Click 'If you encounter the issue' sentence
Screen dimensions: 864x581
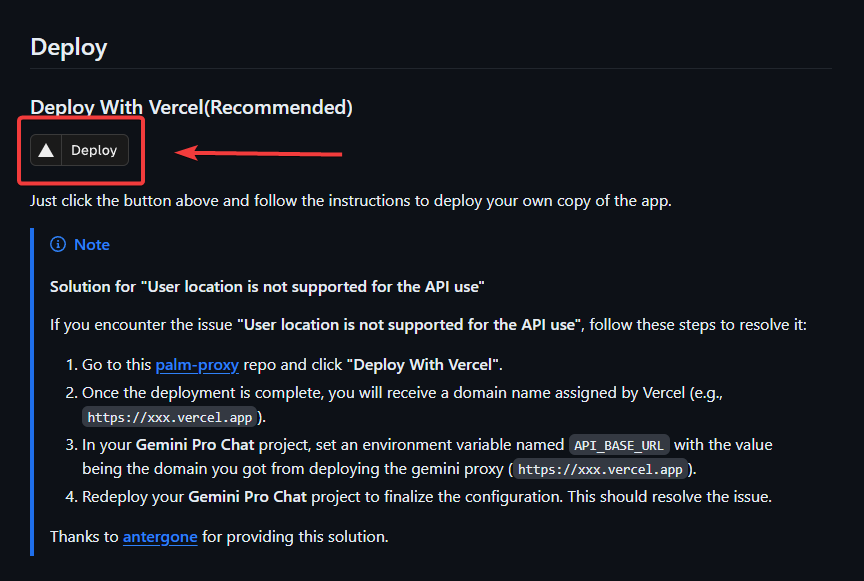pos(428,325)
